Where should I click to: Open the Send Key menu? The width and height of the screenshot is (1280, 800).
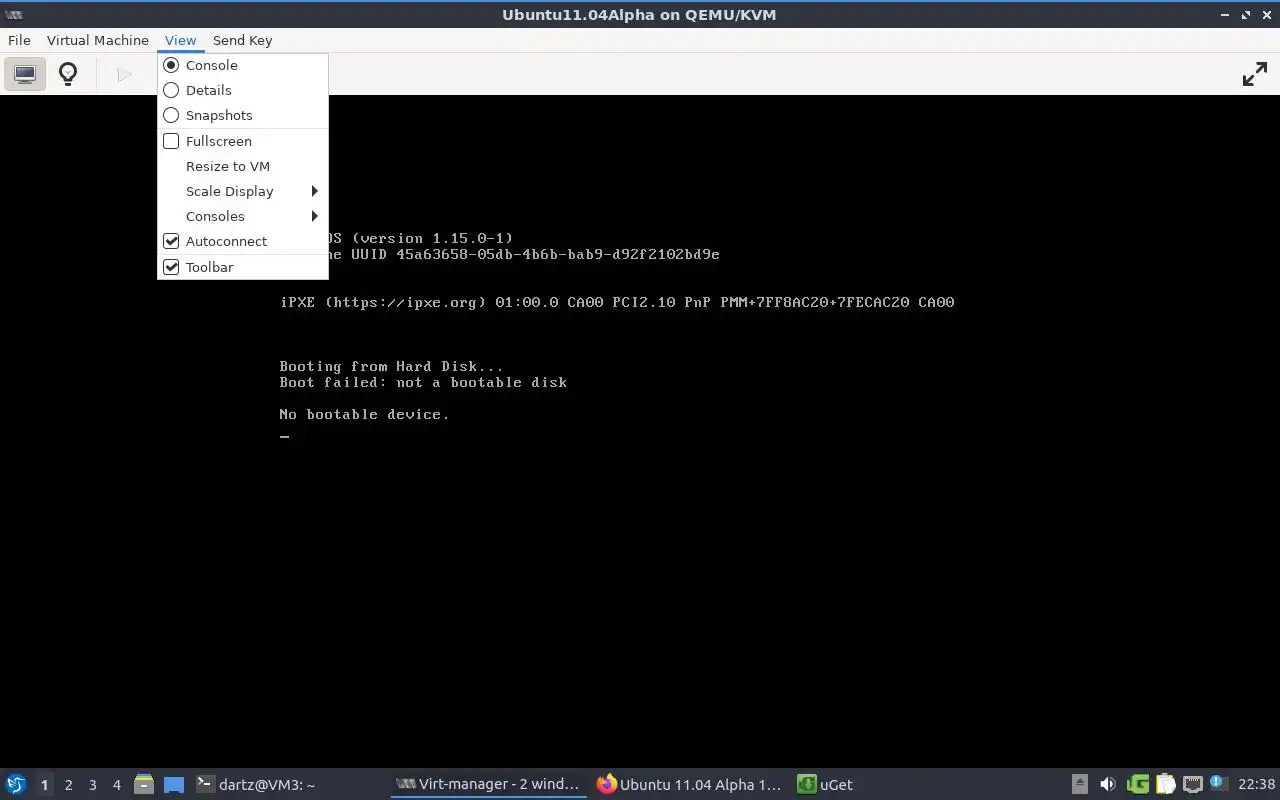click(x=242, y=40)
